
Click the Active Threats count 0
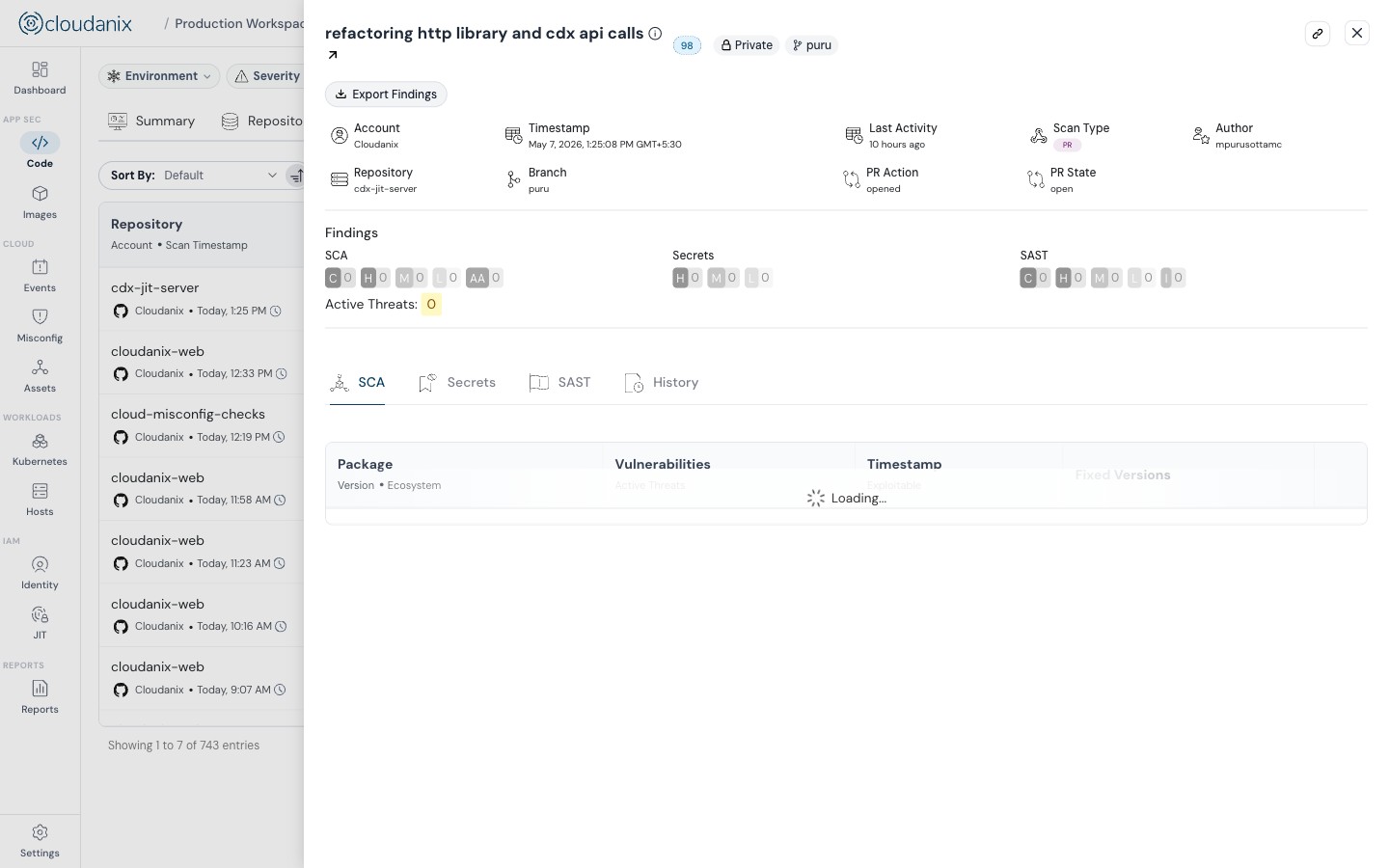[x=431, y=305]
